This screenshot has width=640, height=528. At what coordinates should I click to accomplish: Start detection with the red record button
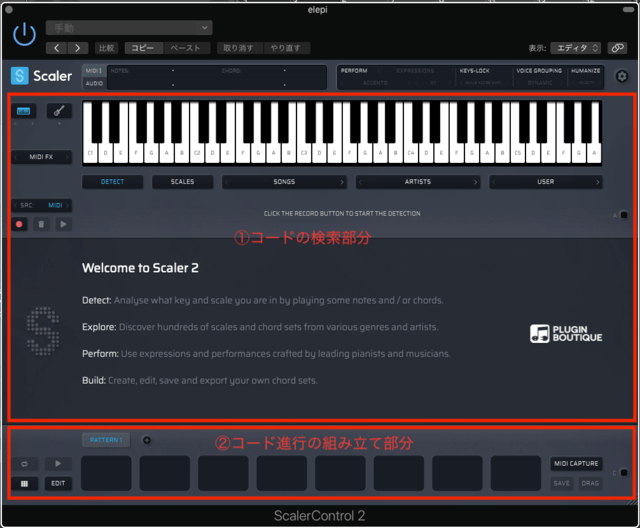(x=19, y=224)
